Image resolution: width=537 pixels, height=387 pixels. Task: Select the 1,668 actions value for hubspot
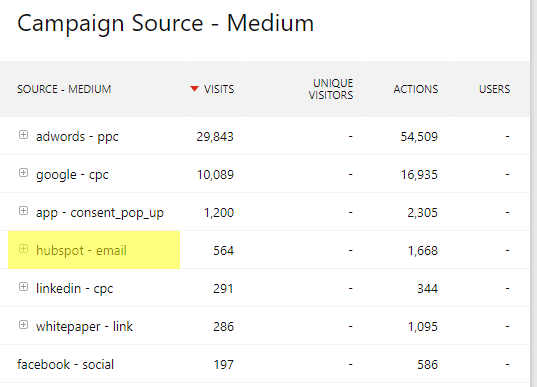coord(423,251)
